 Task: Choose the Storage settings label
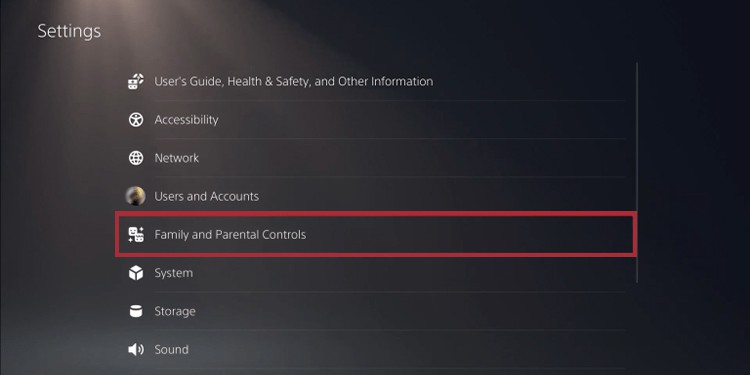tap(175, 311)
